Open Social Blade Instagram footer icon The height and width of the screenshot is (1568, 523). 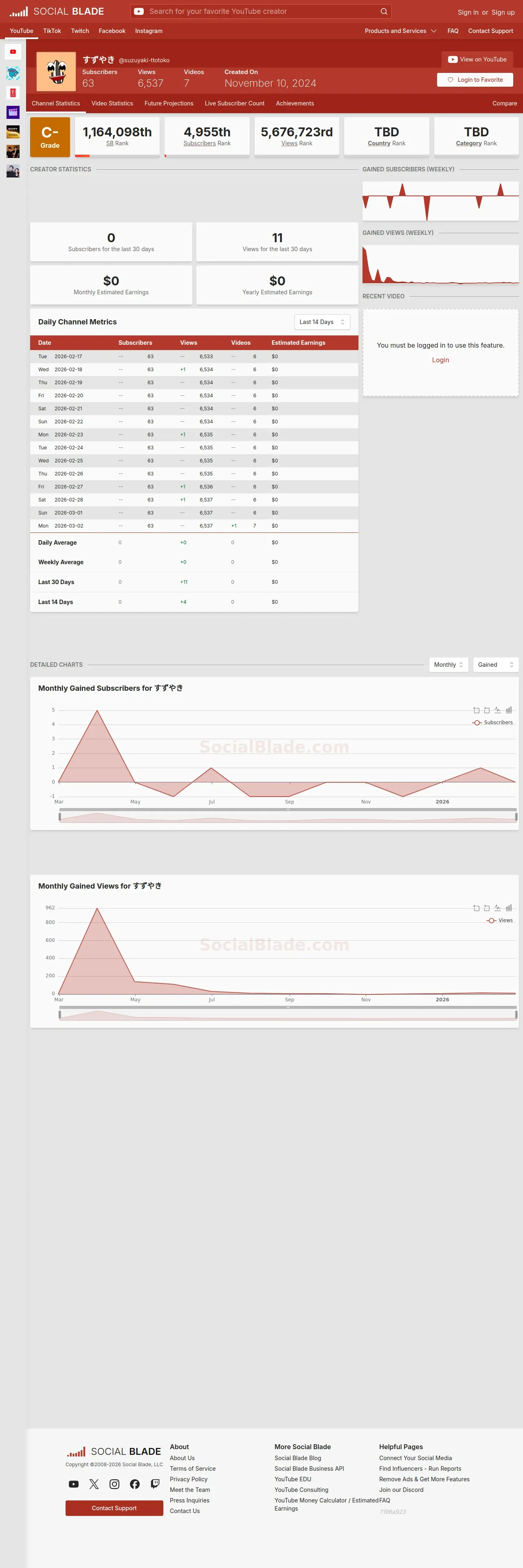point(114,1484)
